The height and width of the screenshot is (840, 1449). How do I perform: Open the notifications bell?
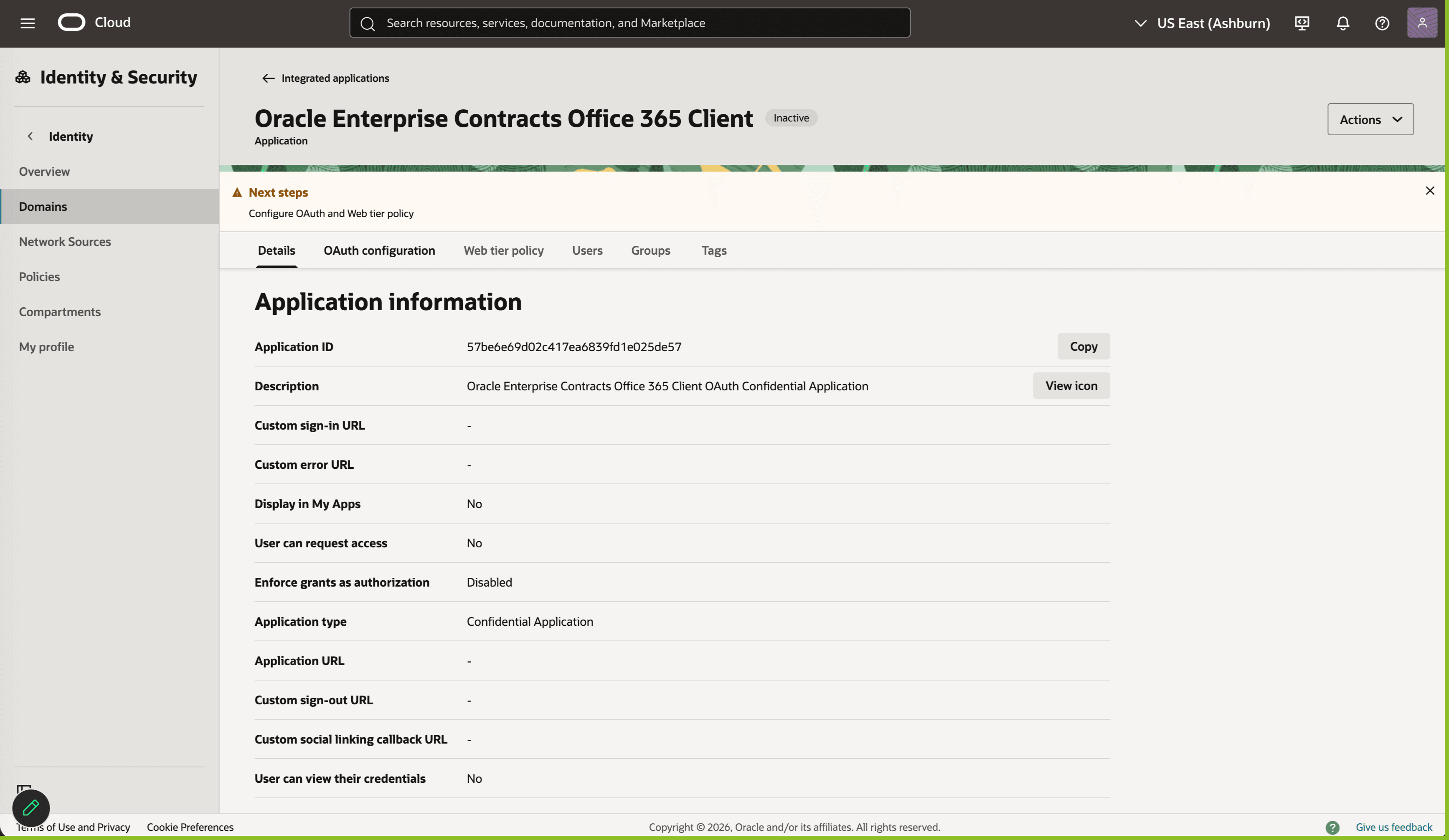click(x=1342, y=23)
